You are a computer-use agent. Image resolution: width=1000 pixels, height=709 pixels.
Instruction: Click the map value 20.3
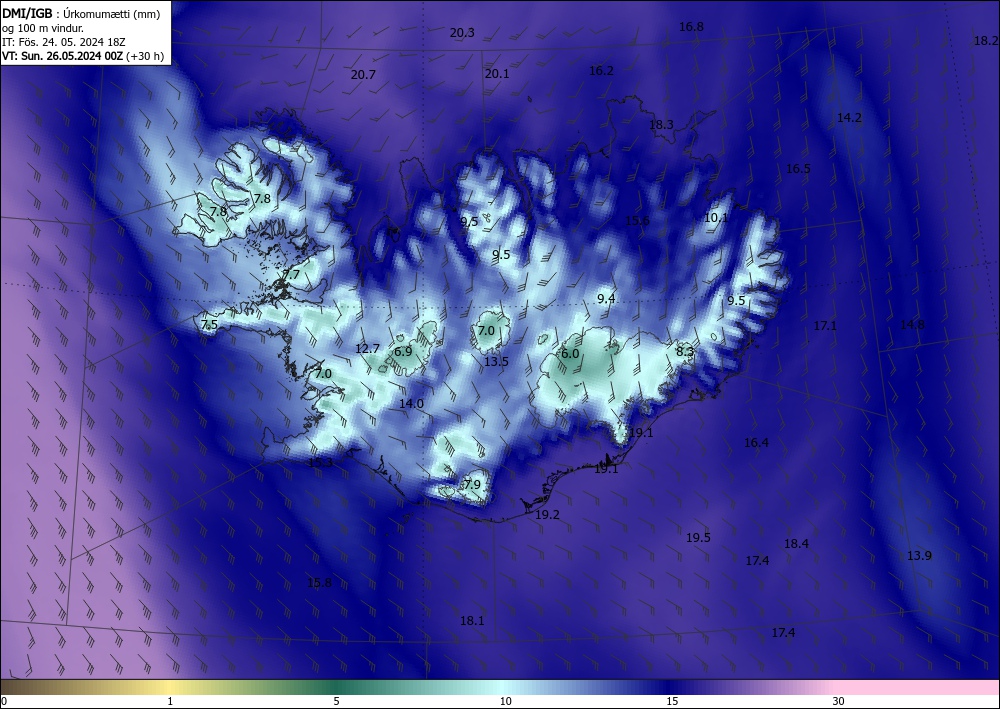[462, 33]
